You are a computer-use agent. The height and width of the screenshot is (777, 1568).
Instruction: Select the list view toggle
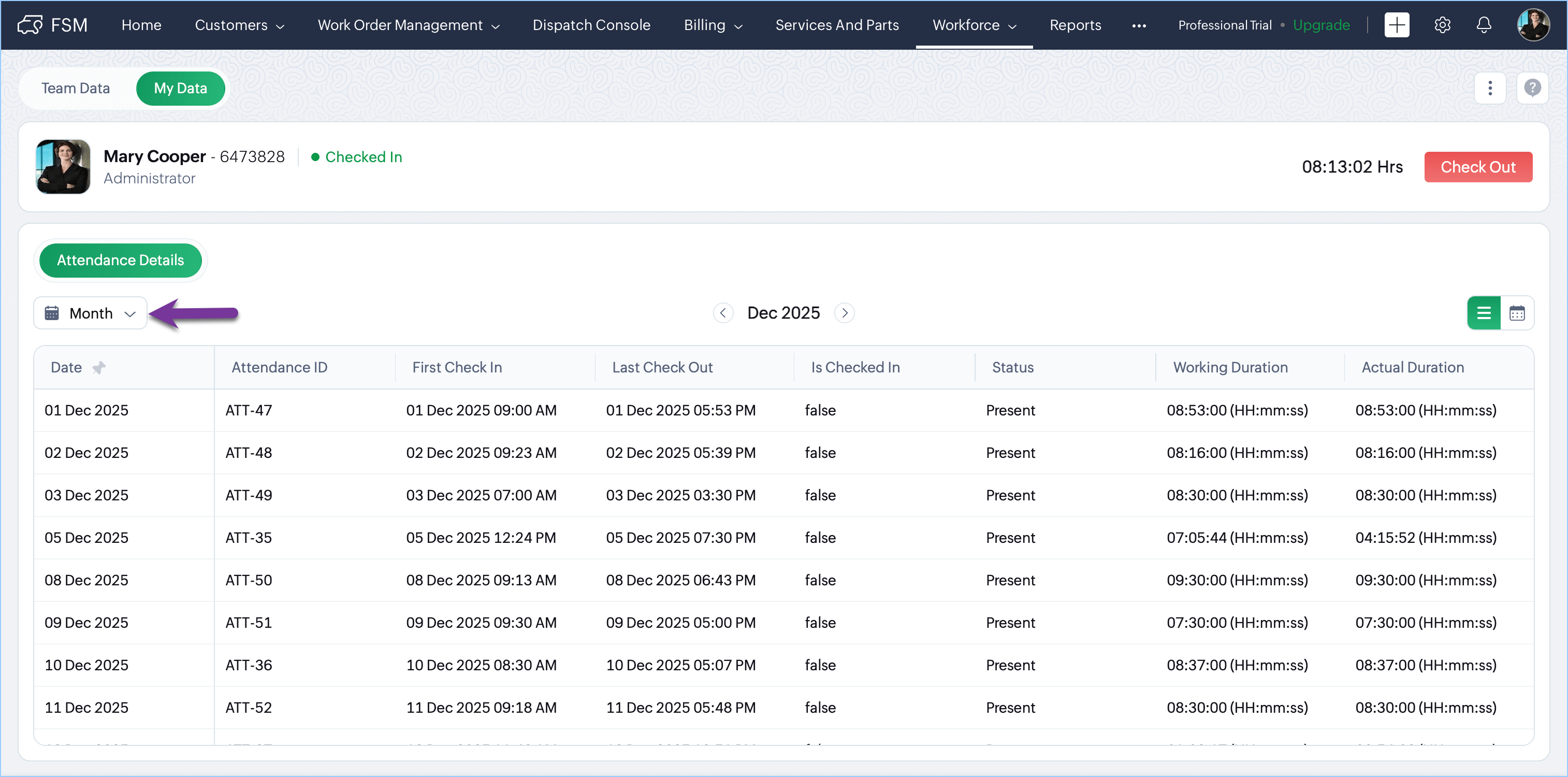pyautogui.click(x=1484, y=313)
